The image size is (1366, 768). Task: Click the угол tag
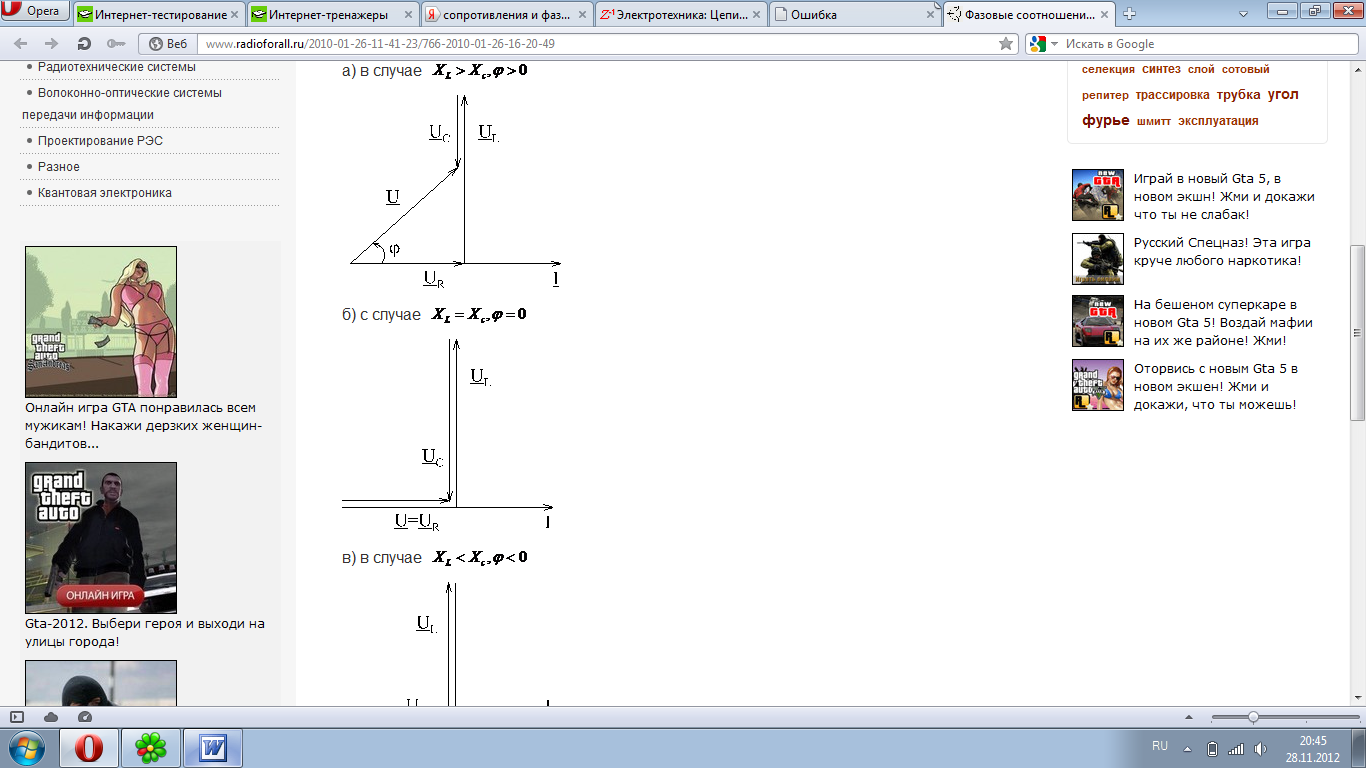1283,95
